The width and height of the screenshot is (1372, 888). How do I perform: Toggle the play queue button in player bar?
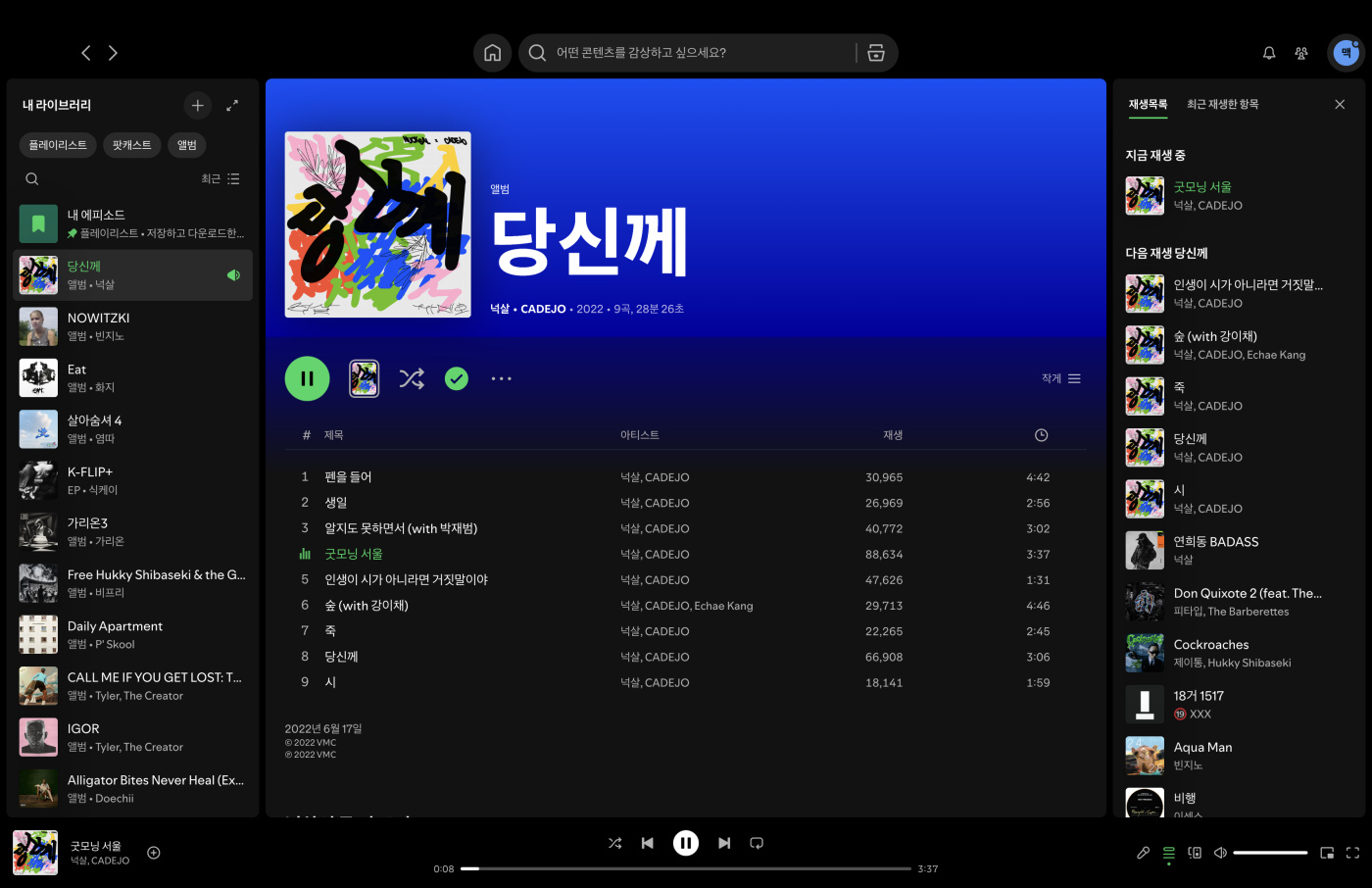(x=1169, y=853)
